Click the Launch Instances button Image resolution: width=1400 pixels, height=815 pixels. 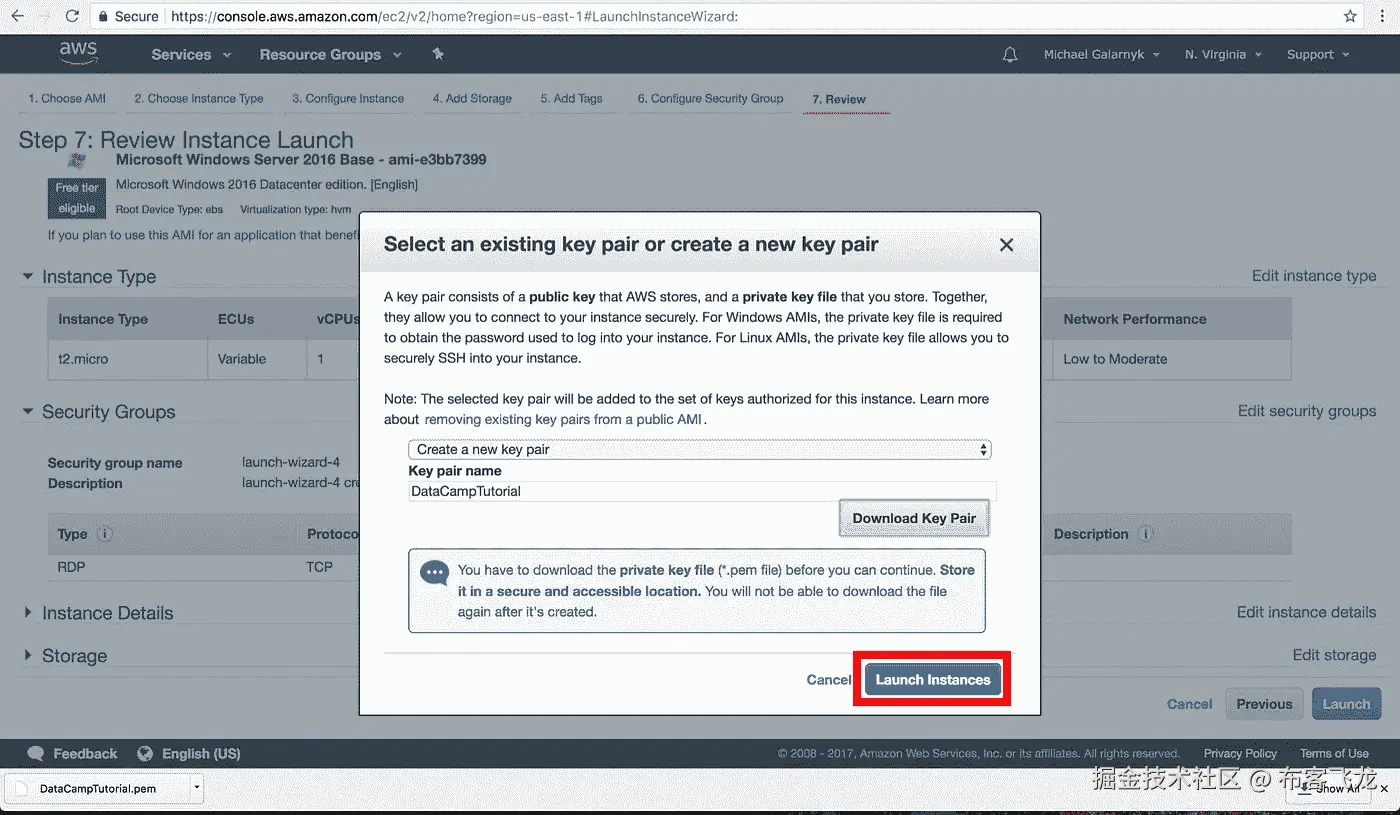(933, 680)
